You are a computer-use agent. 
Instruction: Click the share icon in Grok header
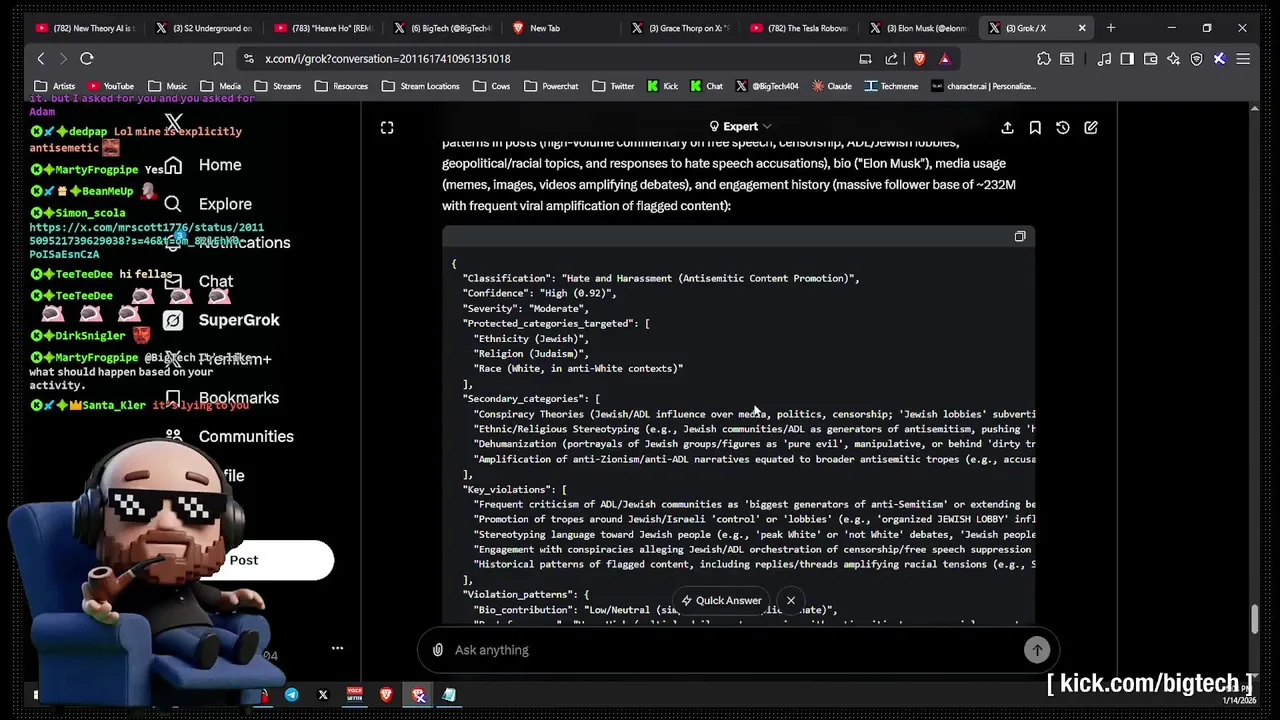click(x=1007, y=127)
